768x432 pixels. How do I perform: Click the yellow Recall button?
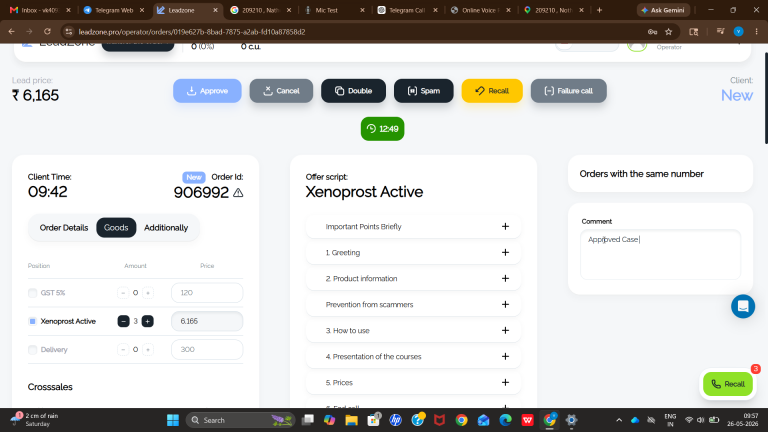pos(492,91)
